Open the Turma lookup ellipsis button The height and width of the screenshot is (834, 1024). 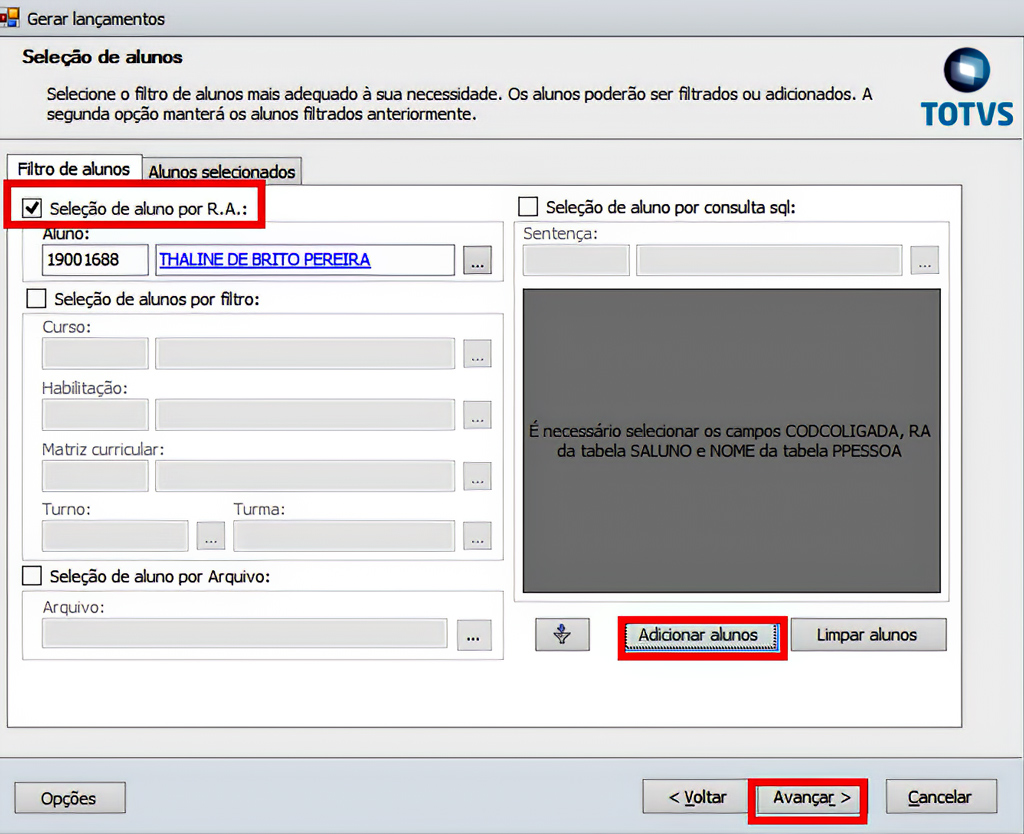click(x=477, y=536)
